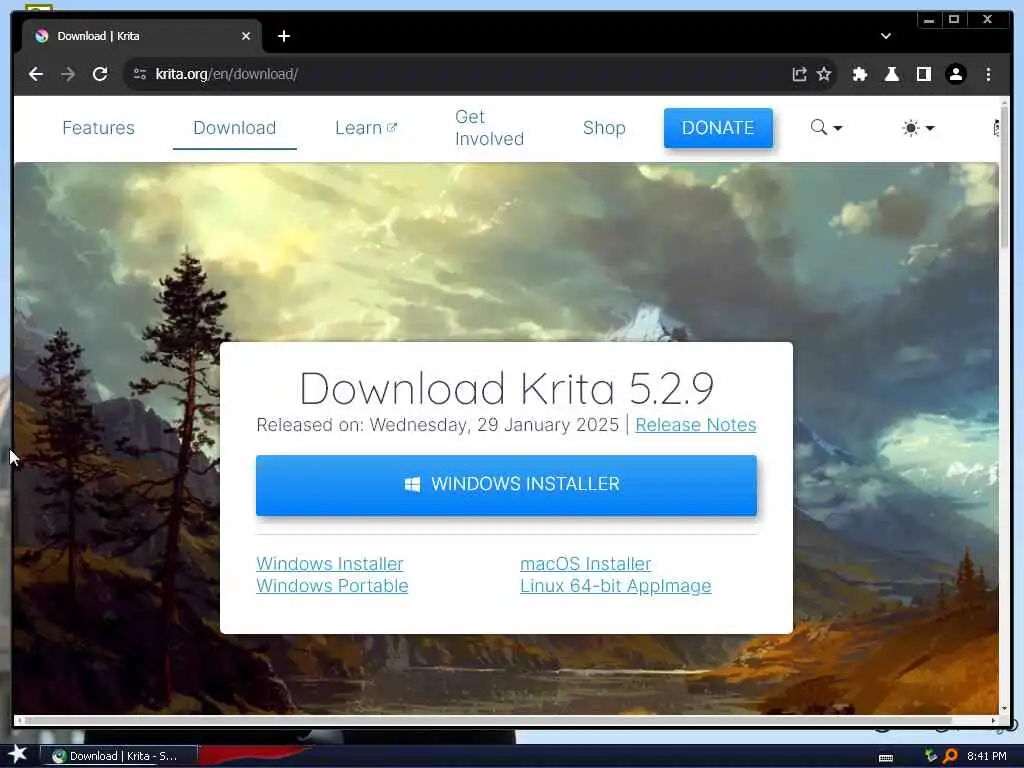Image resolution: width=1024 pixels, height=768 pixels.
Task: Bookmark this page with the star icon
Action: pos(824,74)
